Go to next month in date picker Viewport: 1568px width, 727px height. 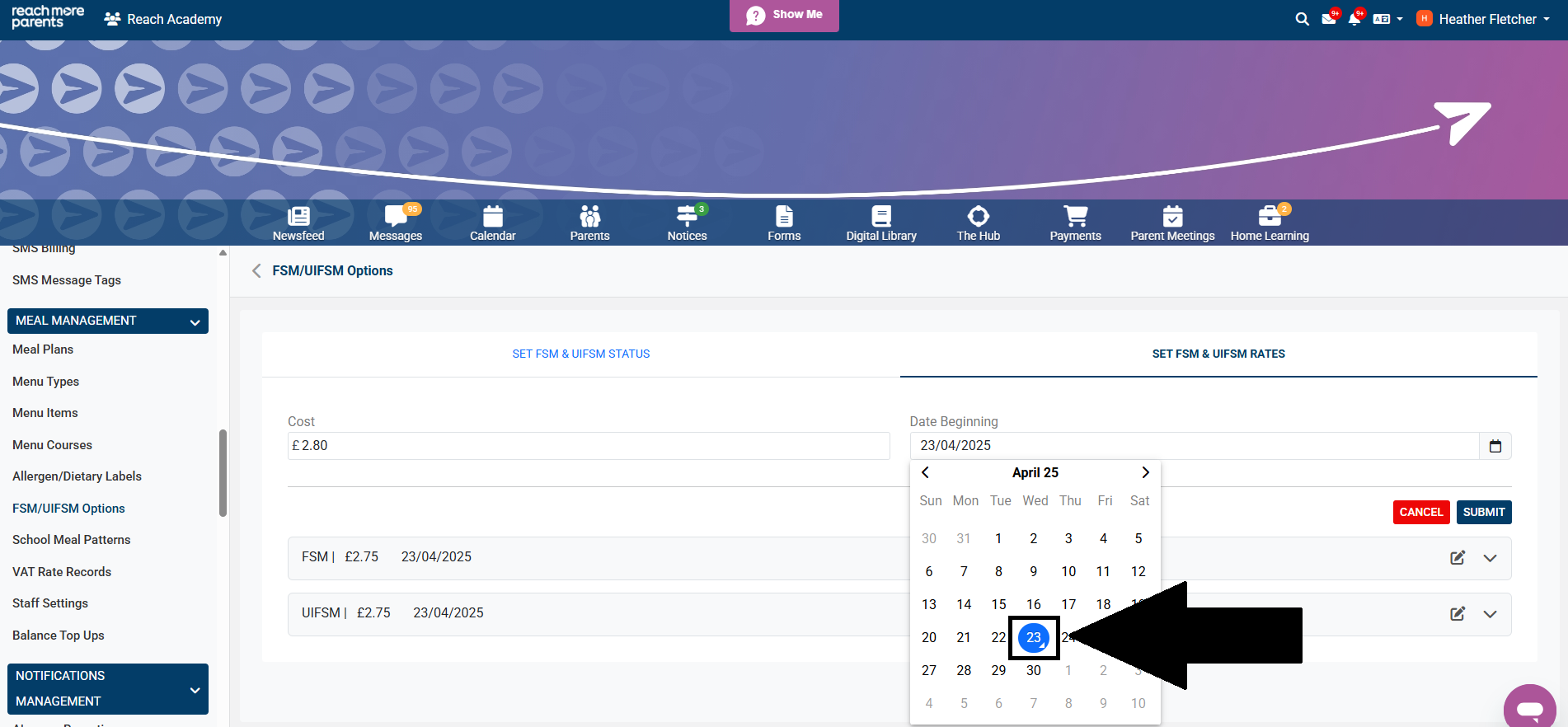1145,472
